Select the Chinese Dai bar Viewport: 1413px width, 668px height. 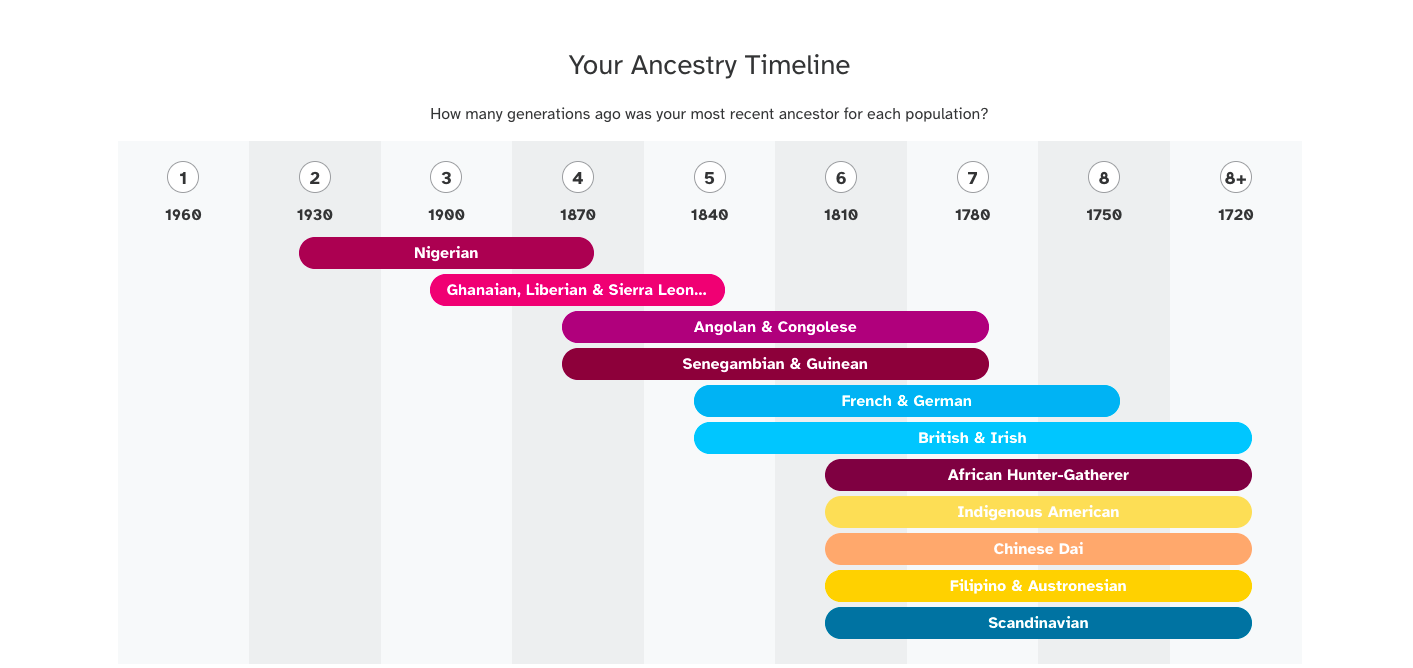(x=1038, y=549)
